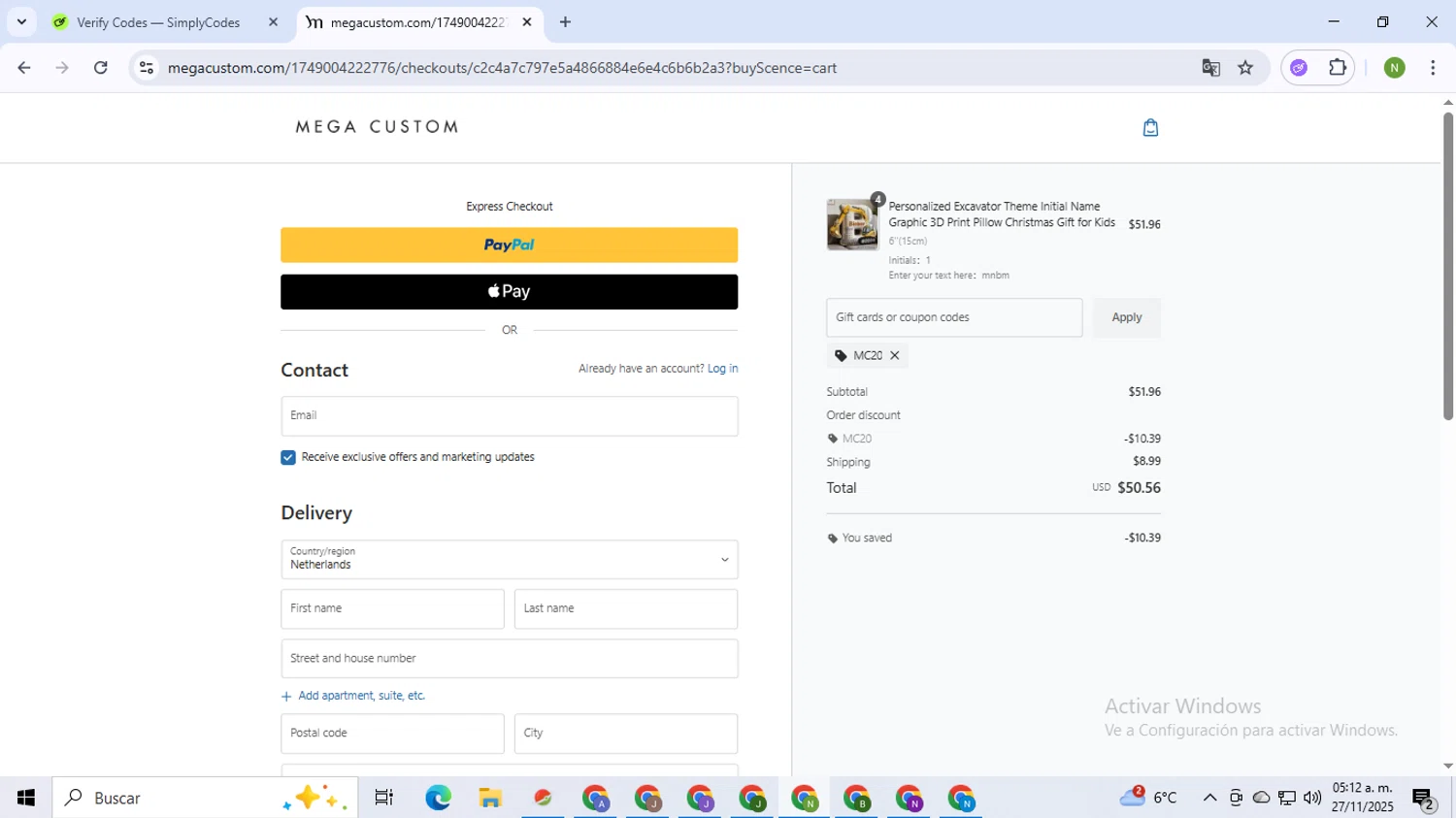Click the Total $50.56 amount
Viewport: 1456px width, 818px height.
click(1139, 488)
